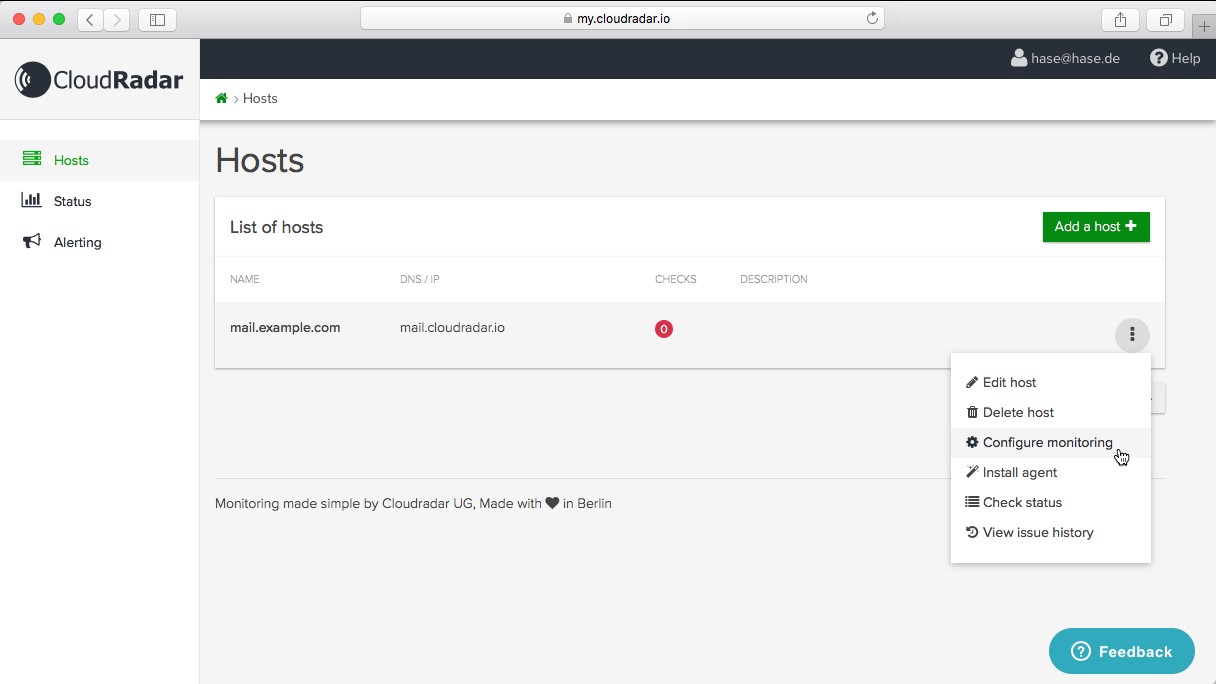Open View issue history
This screenshot has width=1216, height=684.
click(x=1038, y=532)
